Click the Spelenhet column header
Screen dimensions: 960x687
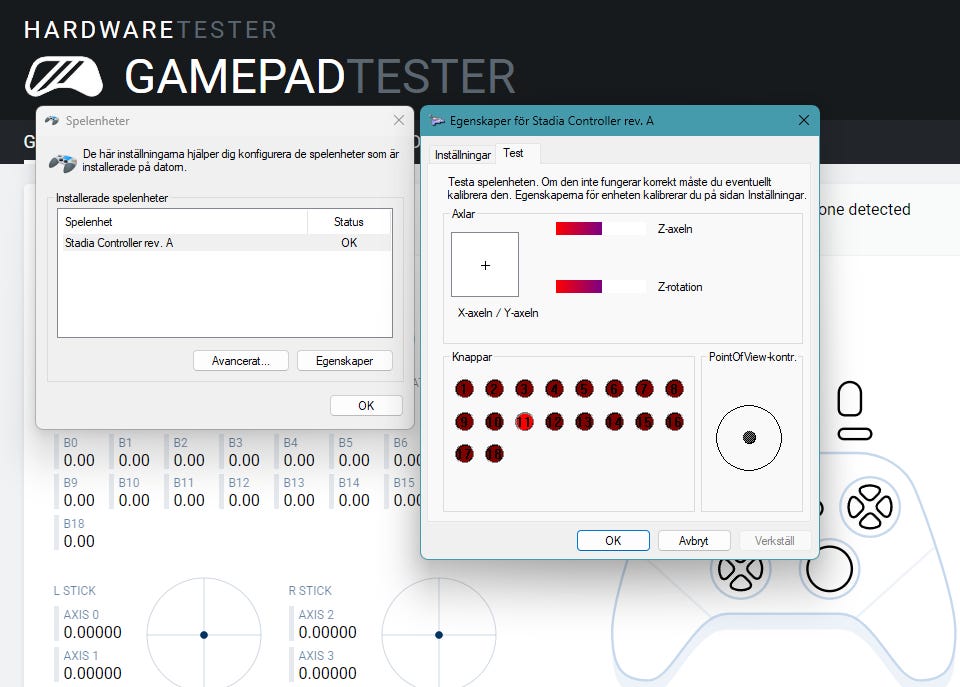tap(182, 222)
